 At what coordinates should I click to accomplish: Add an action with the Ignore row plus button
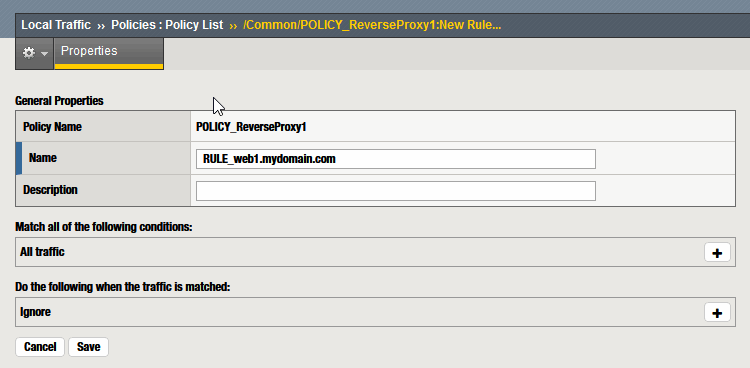pyautogui.click(x=717, y=312)
